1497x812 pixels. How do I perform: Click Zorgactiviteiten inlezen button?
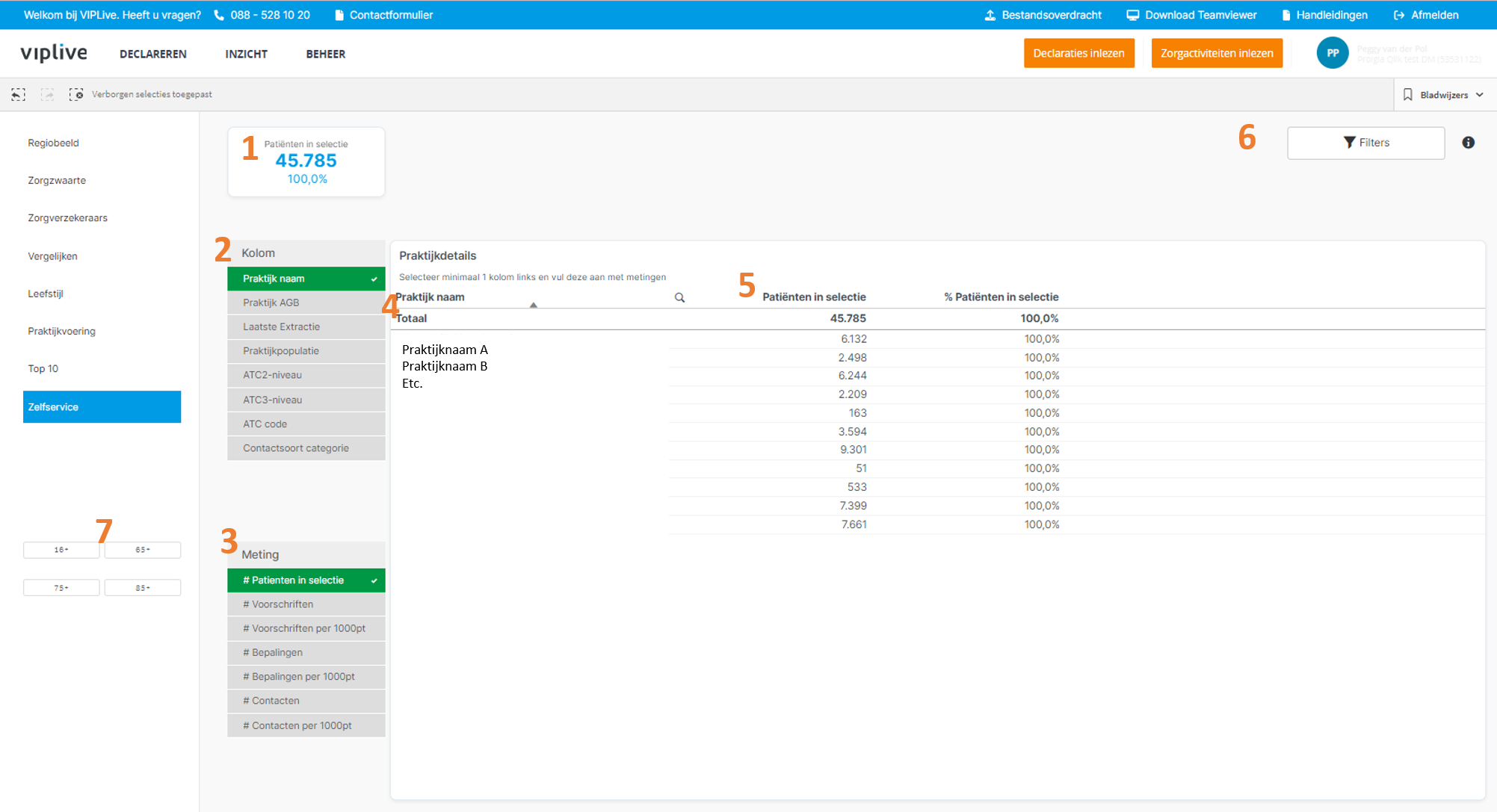coord(1217,53)
